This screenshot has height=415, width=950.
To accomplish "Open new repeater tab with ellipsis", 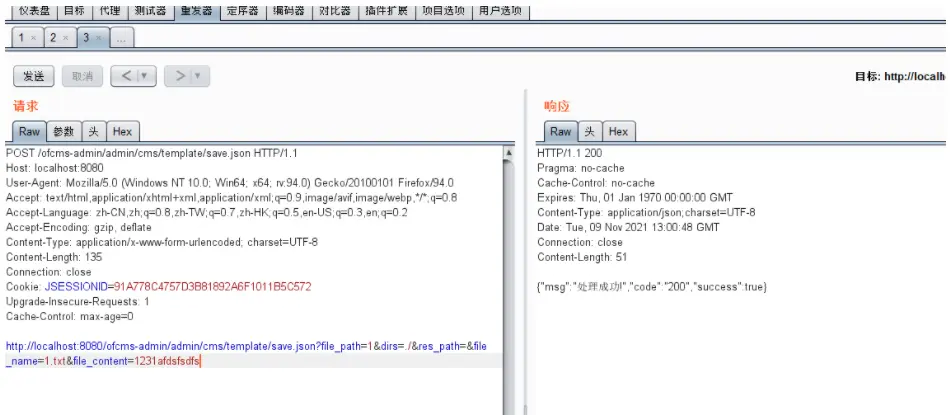I will click(122, 38).
